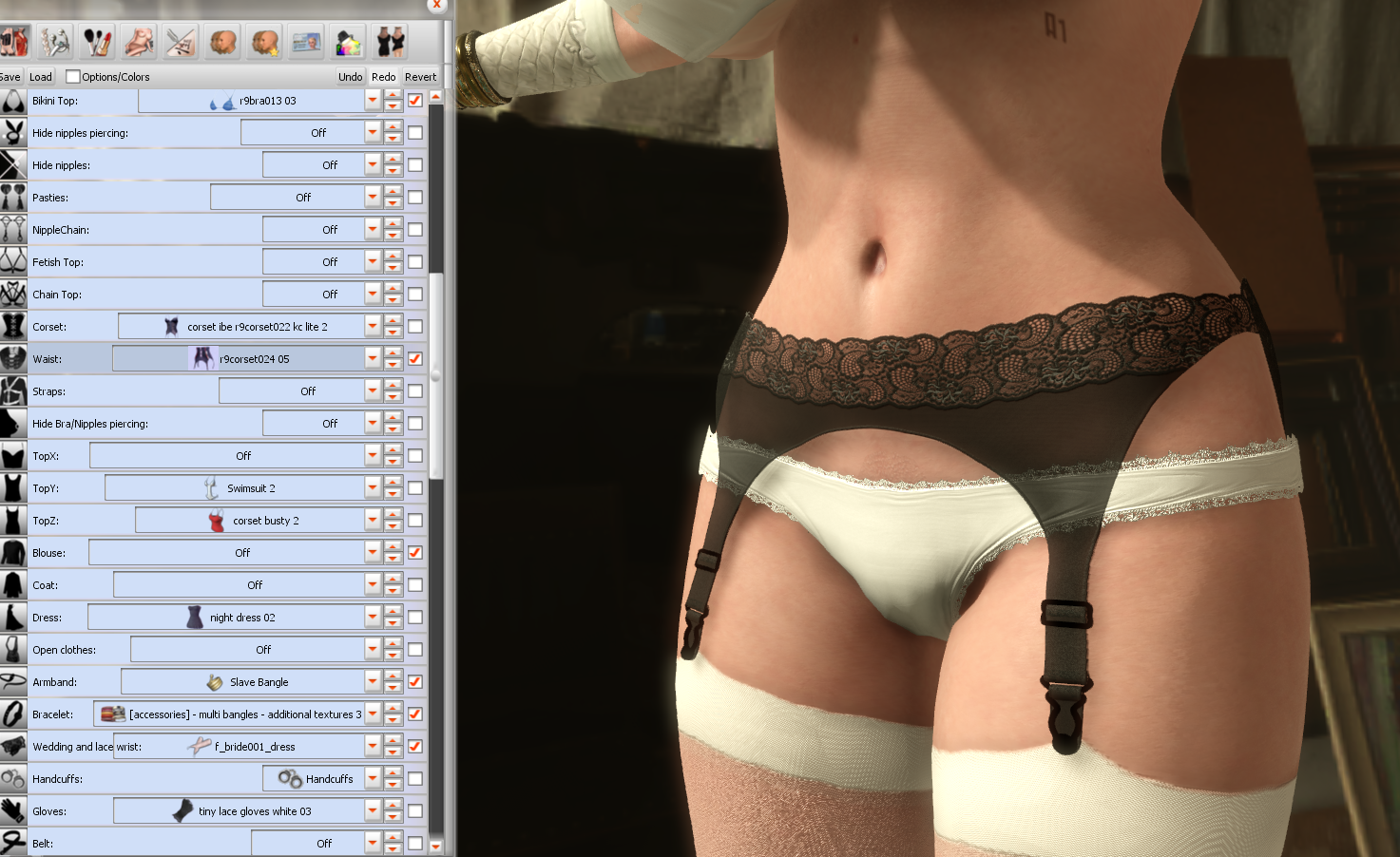This screenshot has height=857, width=1400.
Task: Enable the Gloves row checkbox
Action: (x=415, y=810)
